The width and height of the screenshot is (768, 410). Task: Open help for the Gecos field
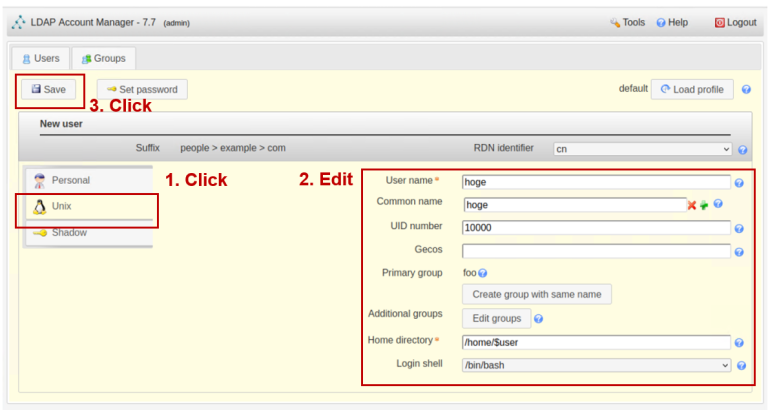739,251
